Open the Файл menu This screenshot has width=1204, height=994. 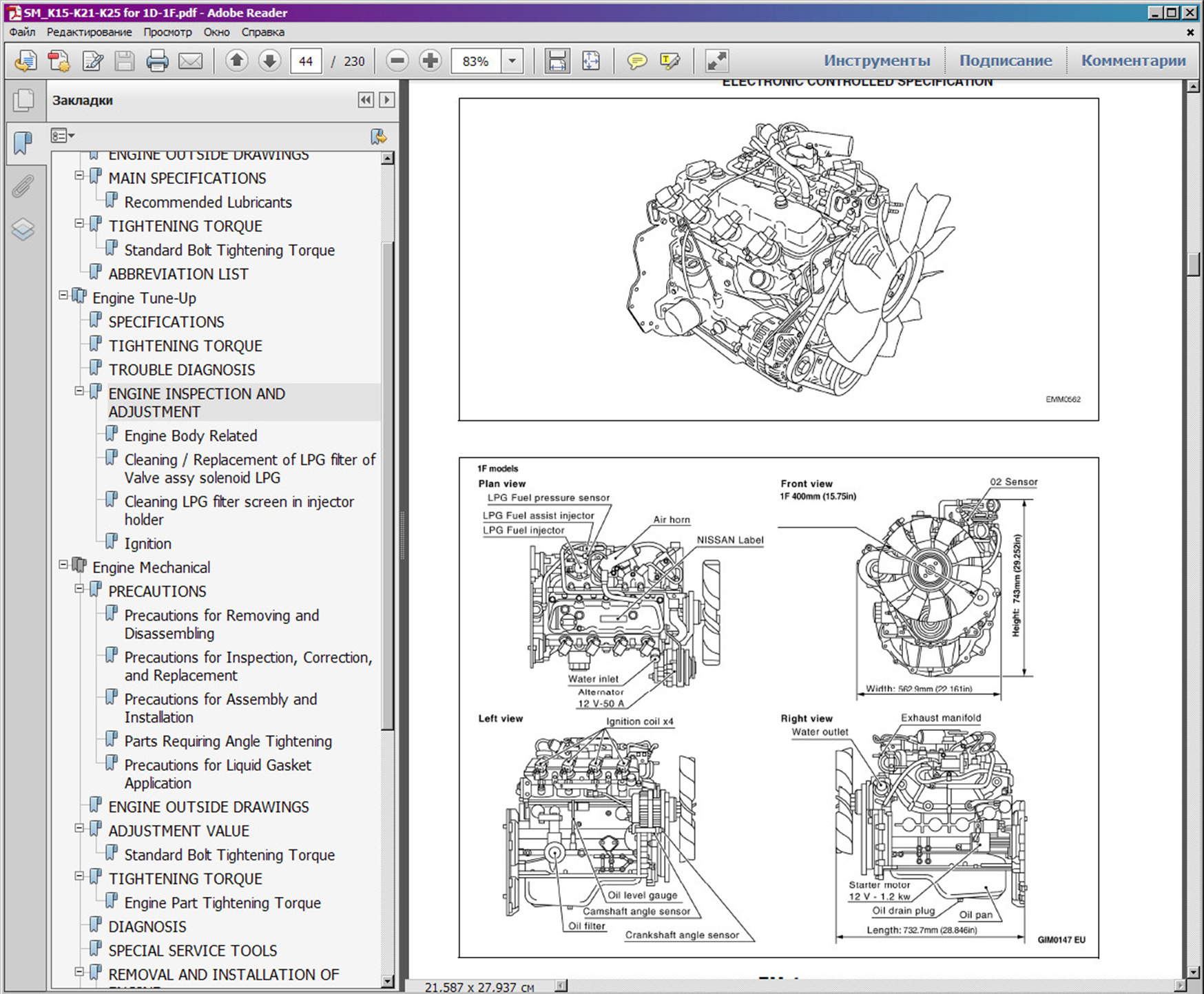(x=22, y=32)
